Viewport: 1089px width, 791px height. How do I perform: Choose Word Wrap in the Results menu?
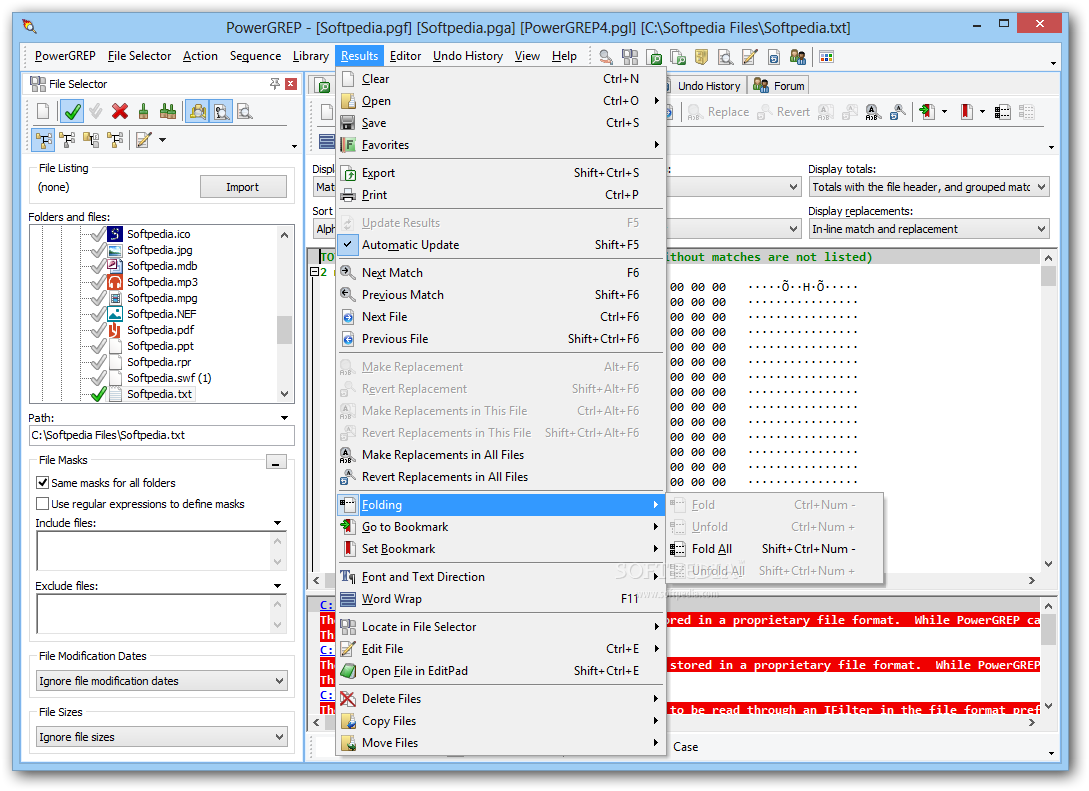point(501,599)
